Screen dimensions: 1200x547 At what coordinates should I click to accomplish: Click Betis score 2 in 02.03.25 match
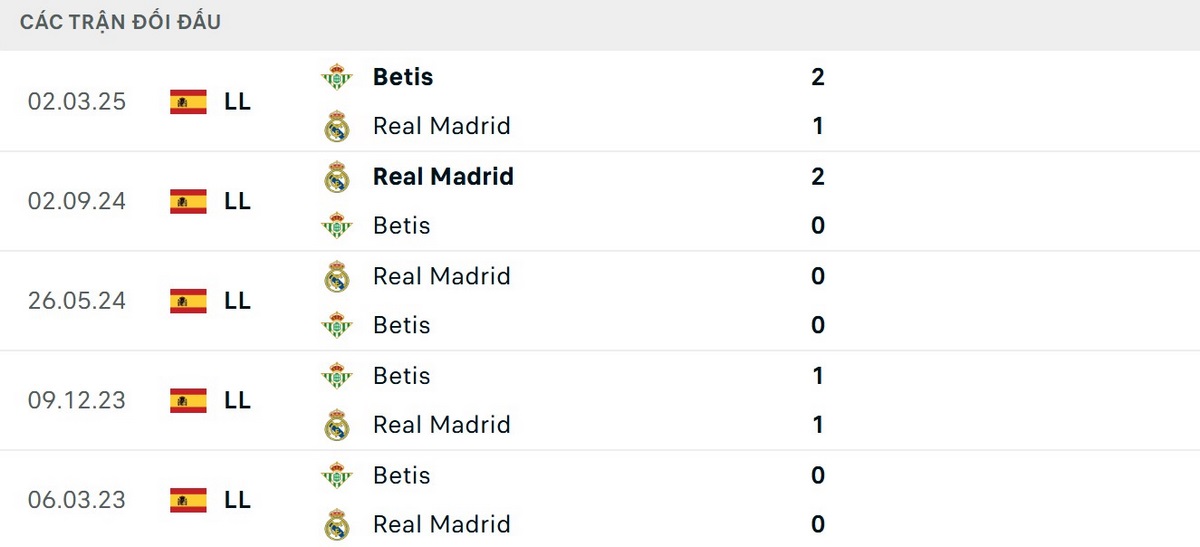[818, 77]
